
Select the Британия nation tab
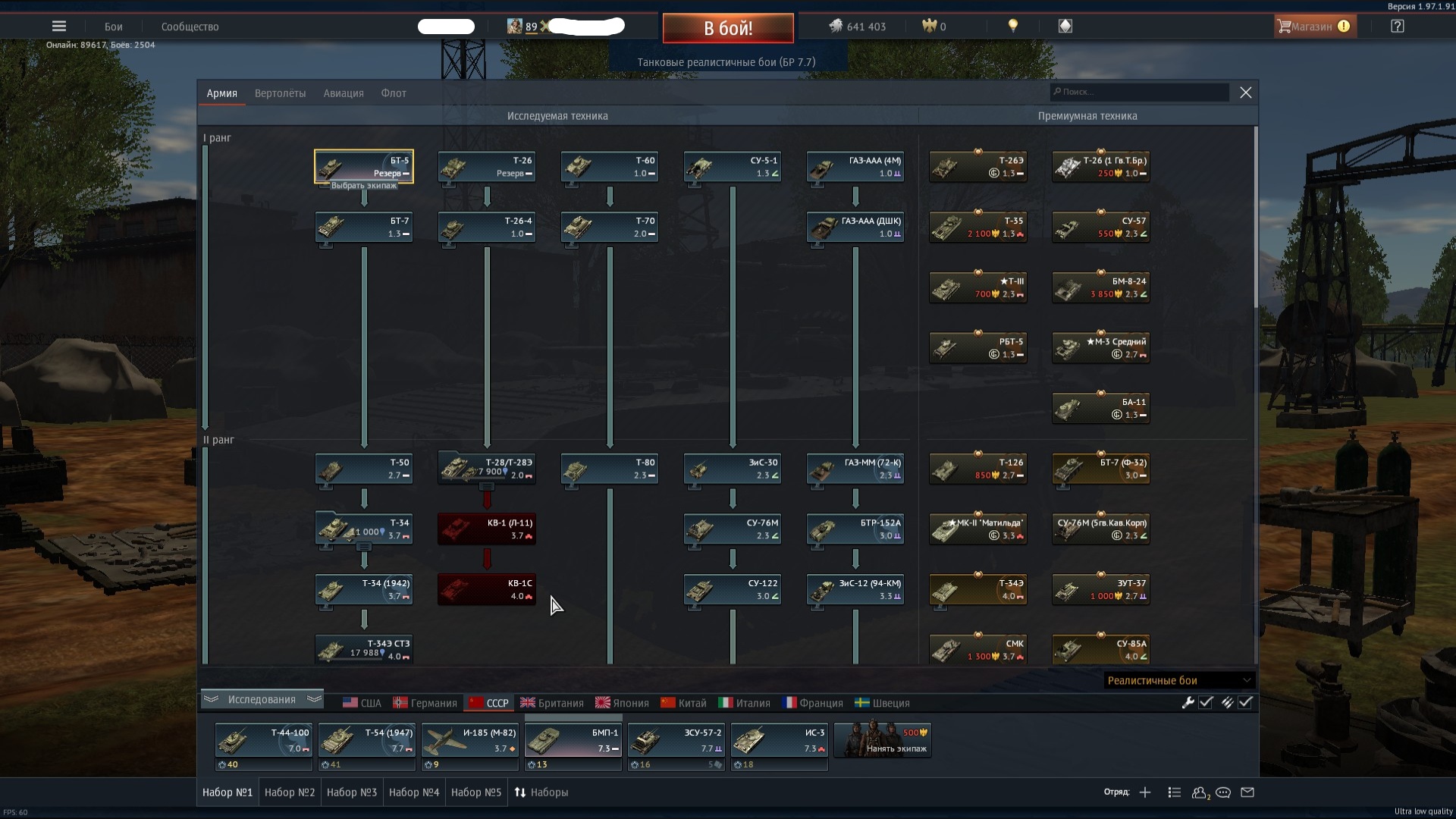551,703
